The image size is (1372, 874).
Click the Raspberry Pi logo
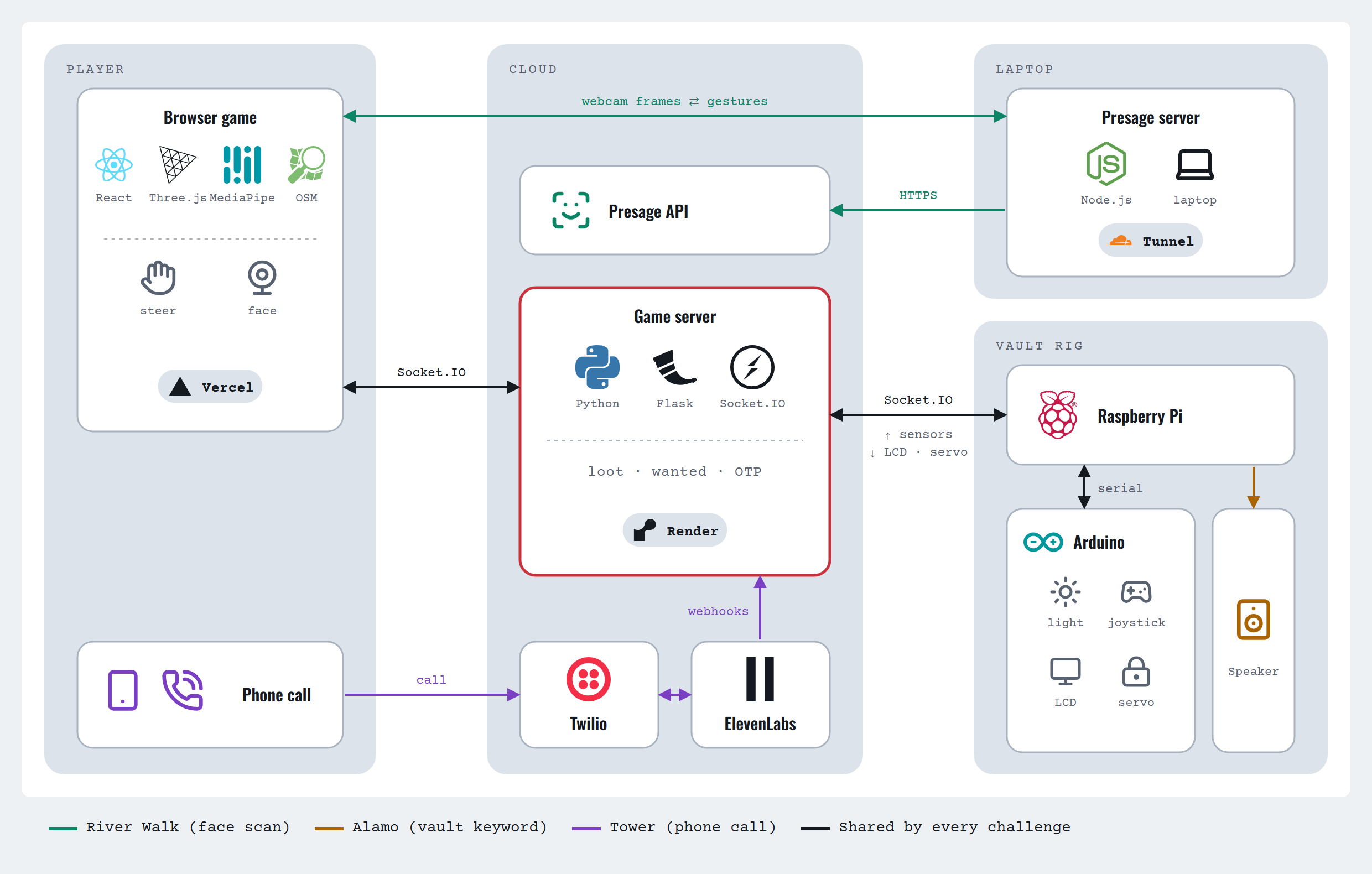pos(1058,415)
